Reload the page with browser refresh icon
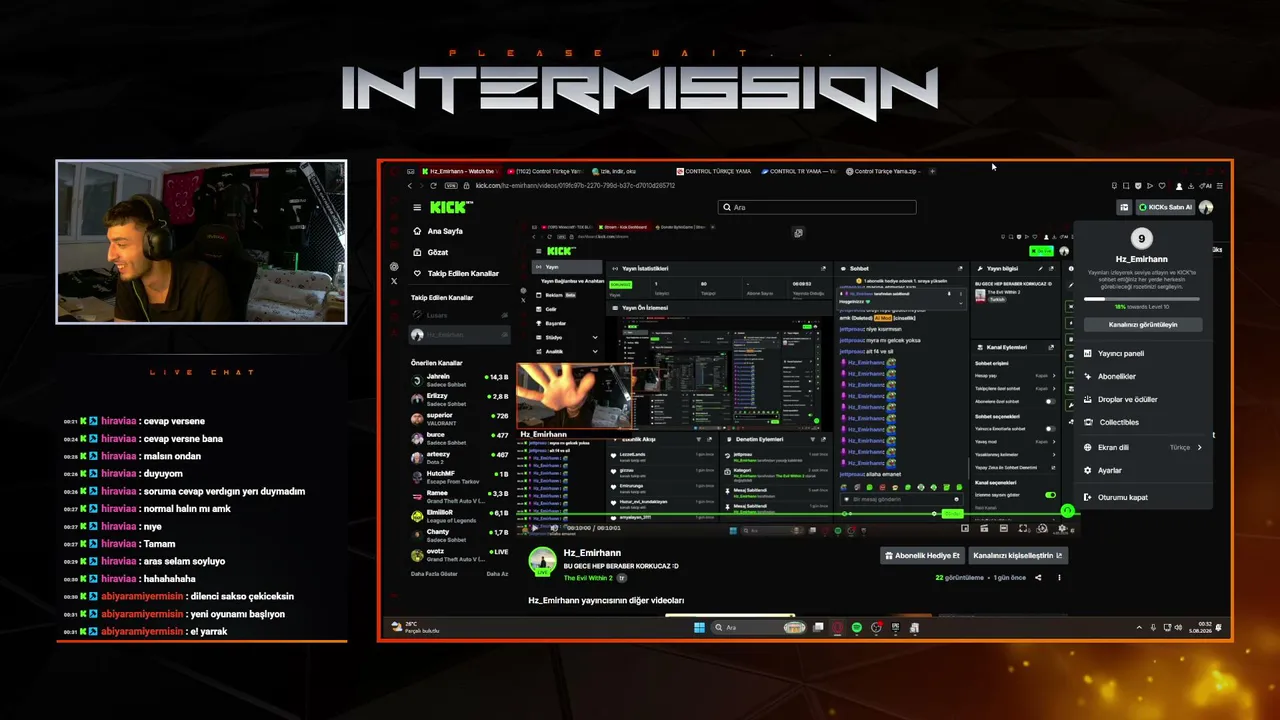The width and height of the screenshot is (1280, 720). [x=433, y=185]
